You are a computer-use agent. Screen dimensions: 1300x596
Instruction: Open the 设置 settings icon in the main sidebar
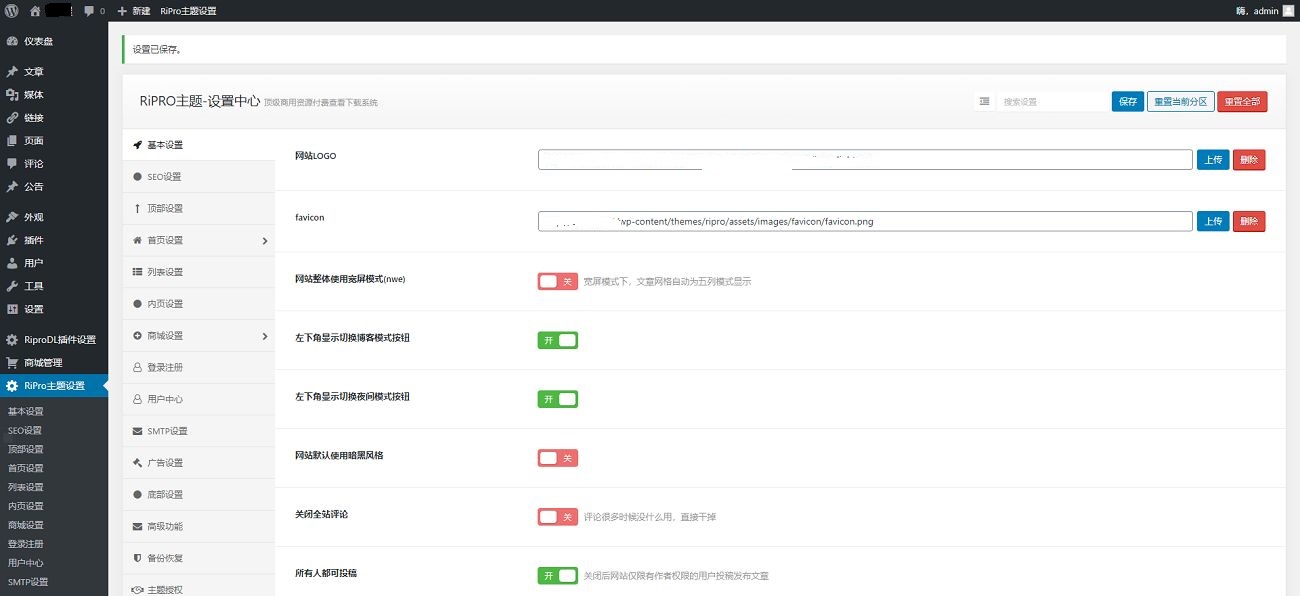[12, 309]
